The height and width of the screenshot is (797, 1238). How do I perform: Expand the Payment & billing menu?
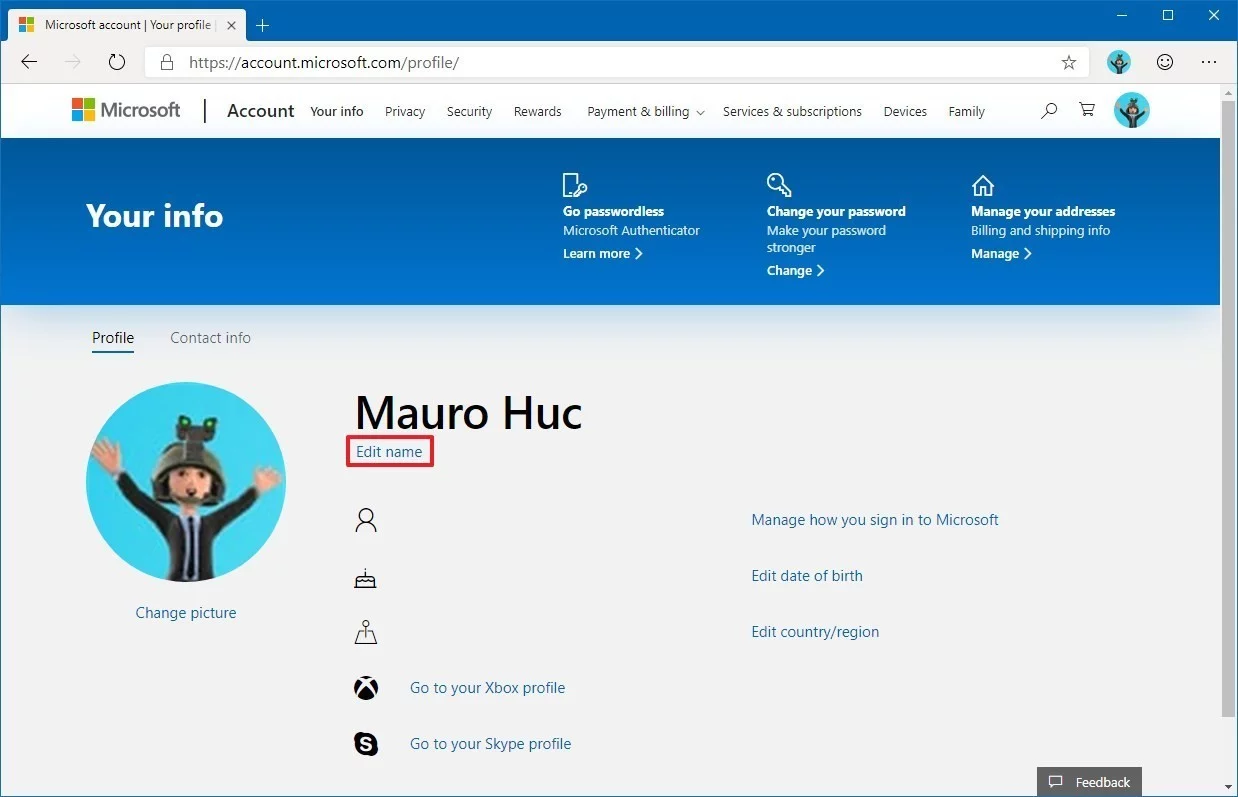click(x=645, y=112)
